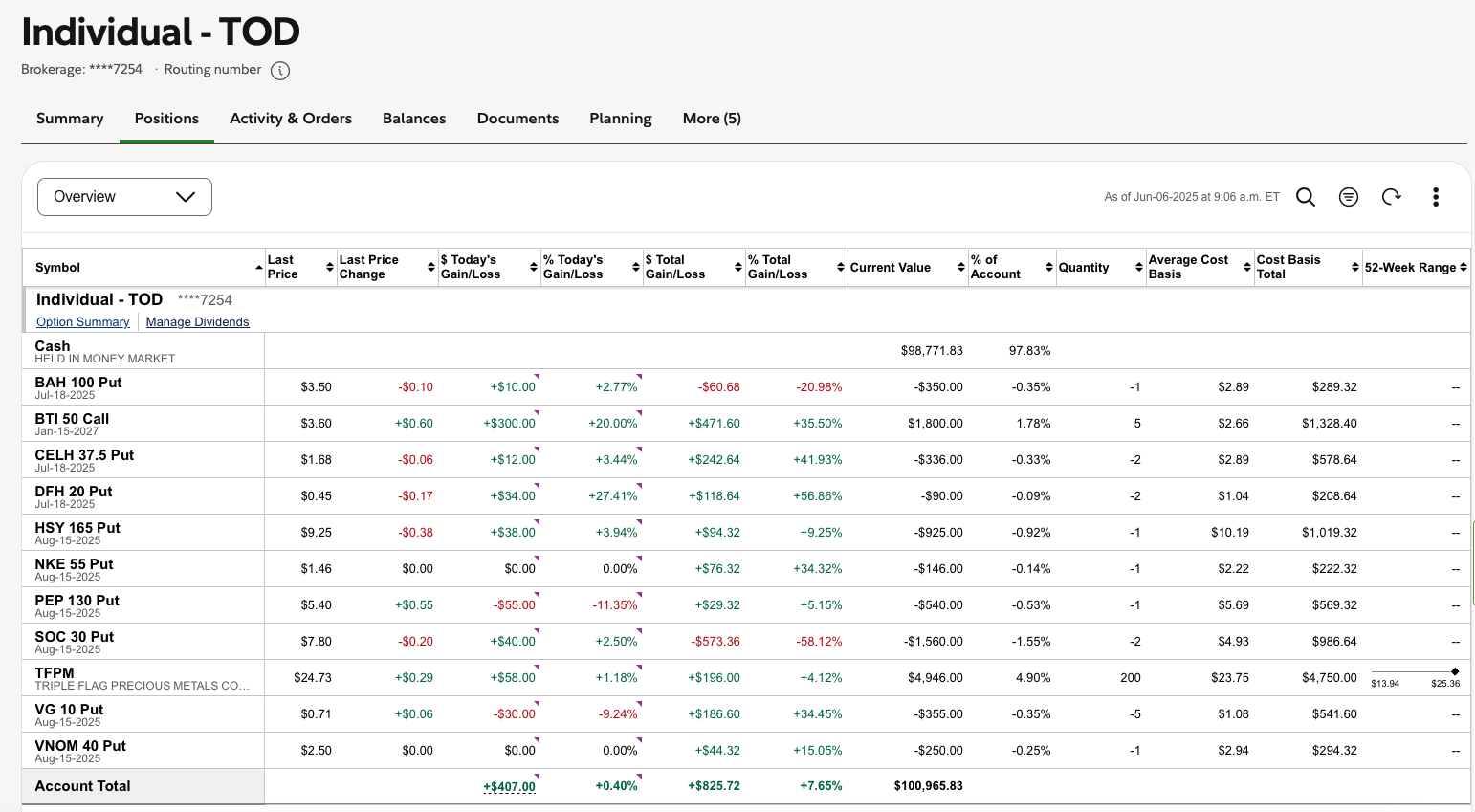Select the DFH 20 Put symbol
Screen dimensions: 1475x812
pyautogui.click(x=74, y=492)
